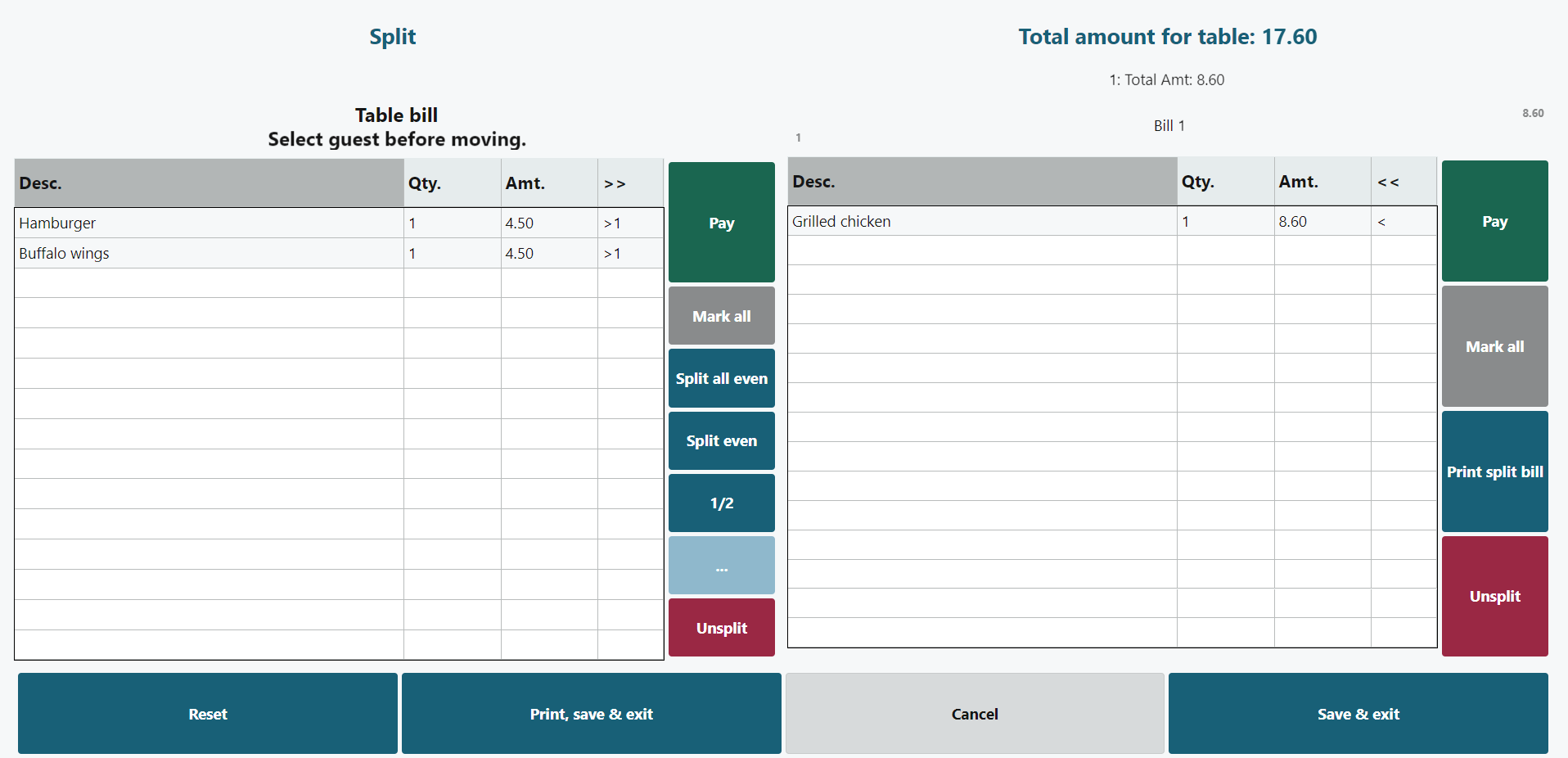Click the Print split bill button

point(1494,471)
